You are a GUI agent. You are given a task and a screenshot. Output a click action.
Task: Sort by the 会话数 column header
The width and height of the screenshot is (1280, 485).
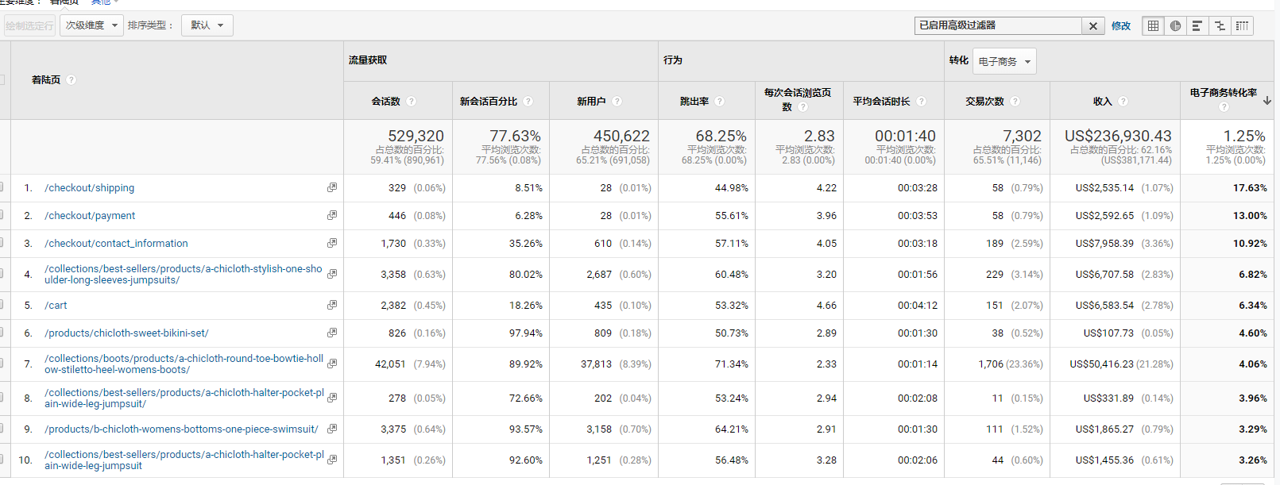[385, 101]
